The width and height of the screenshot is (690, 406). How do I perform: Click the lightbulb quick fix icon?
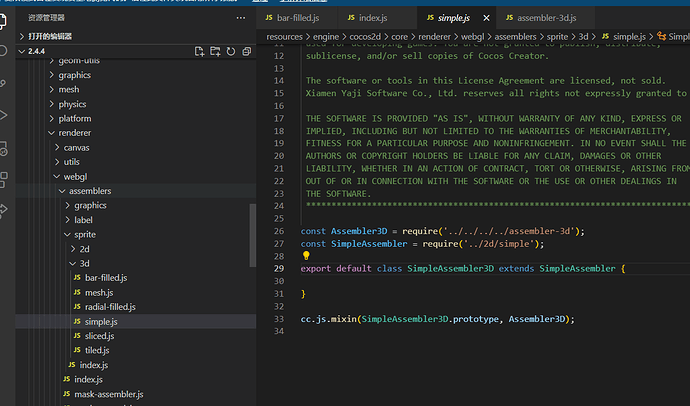click(307, 256)
